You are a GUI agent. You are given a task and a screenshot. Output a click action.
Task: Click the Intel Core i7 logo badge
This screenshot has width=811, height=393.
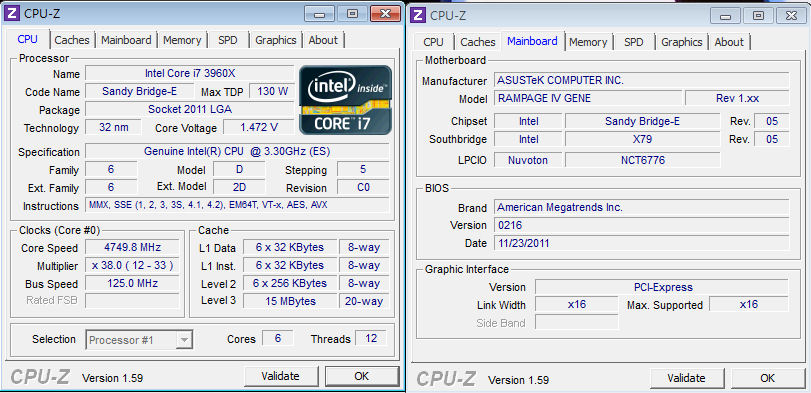coord(346,100)
